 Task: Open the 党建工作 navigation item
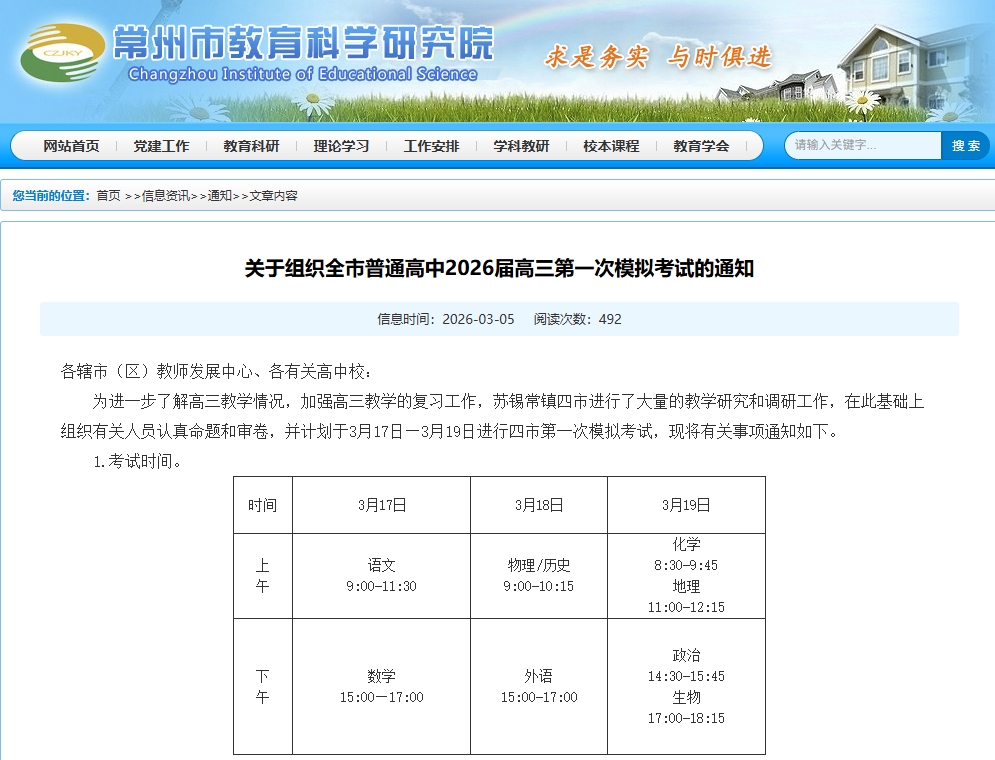(162, 145)
